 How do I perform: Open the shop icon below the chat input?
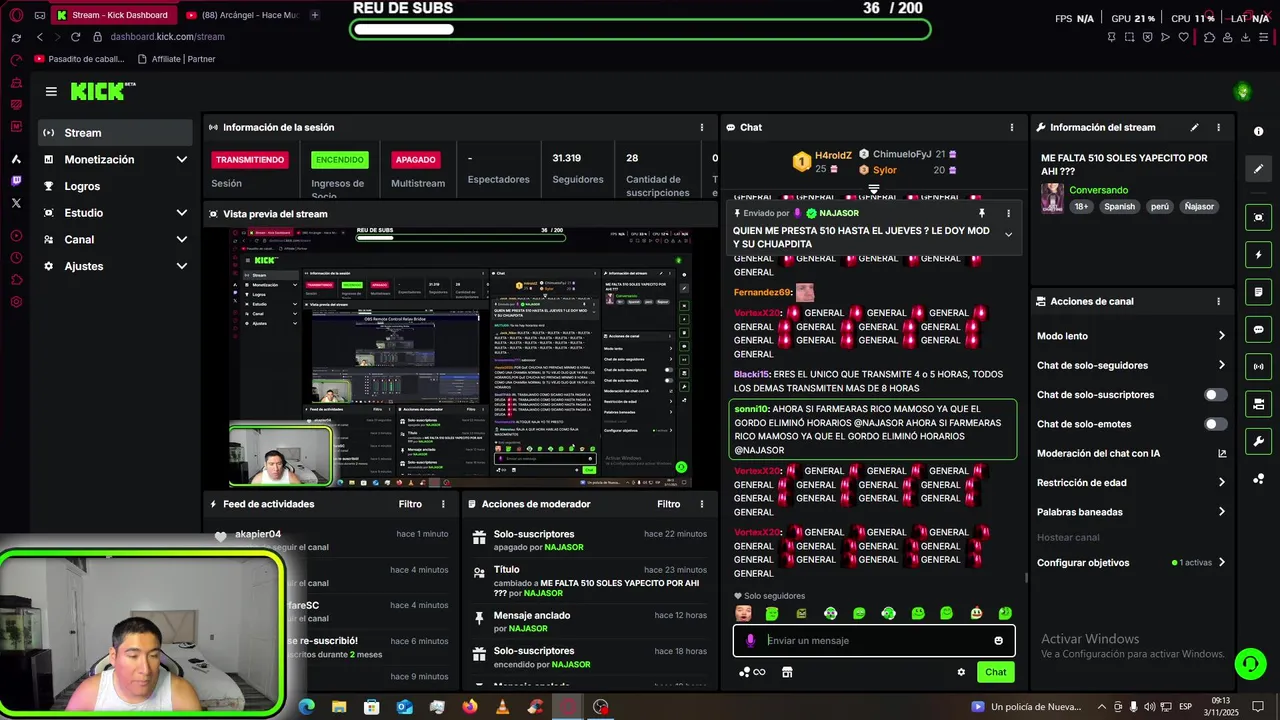[787, 672]
